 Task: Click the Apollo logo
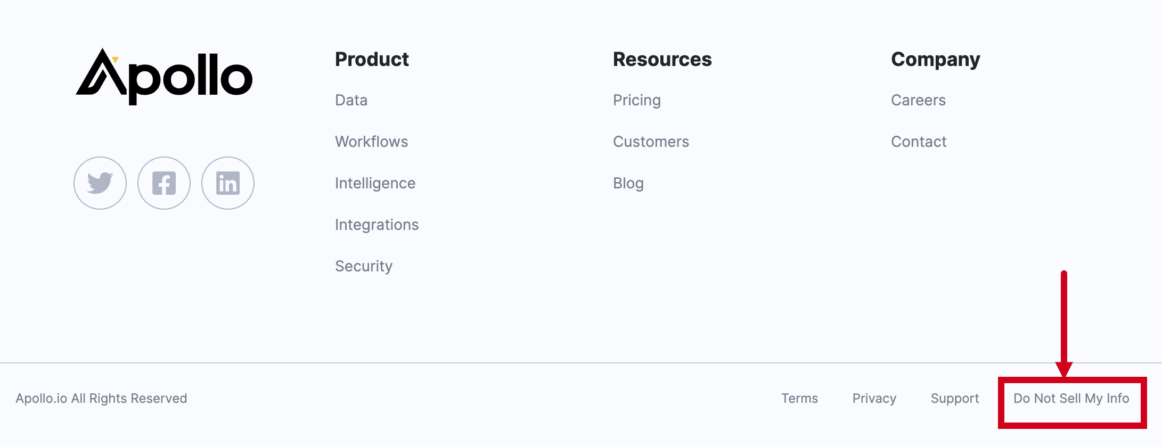coord(164,76)
